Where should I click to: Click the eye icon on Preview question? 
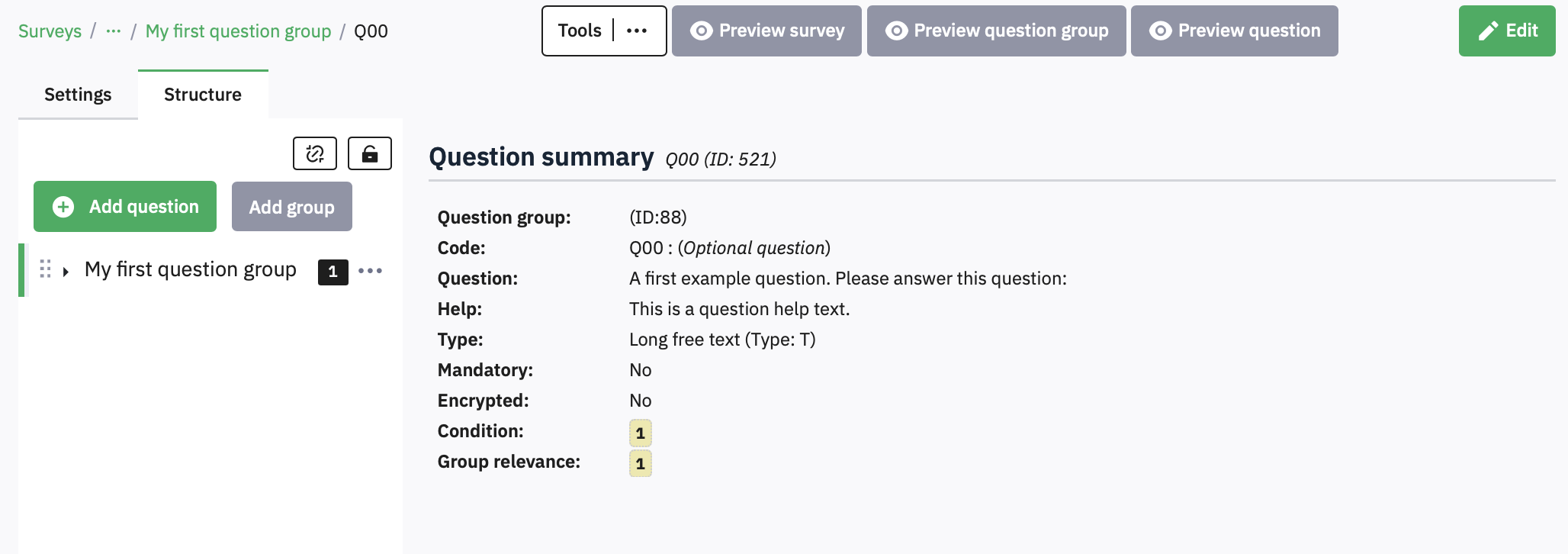click(1160, 31)
